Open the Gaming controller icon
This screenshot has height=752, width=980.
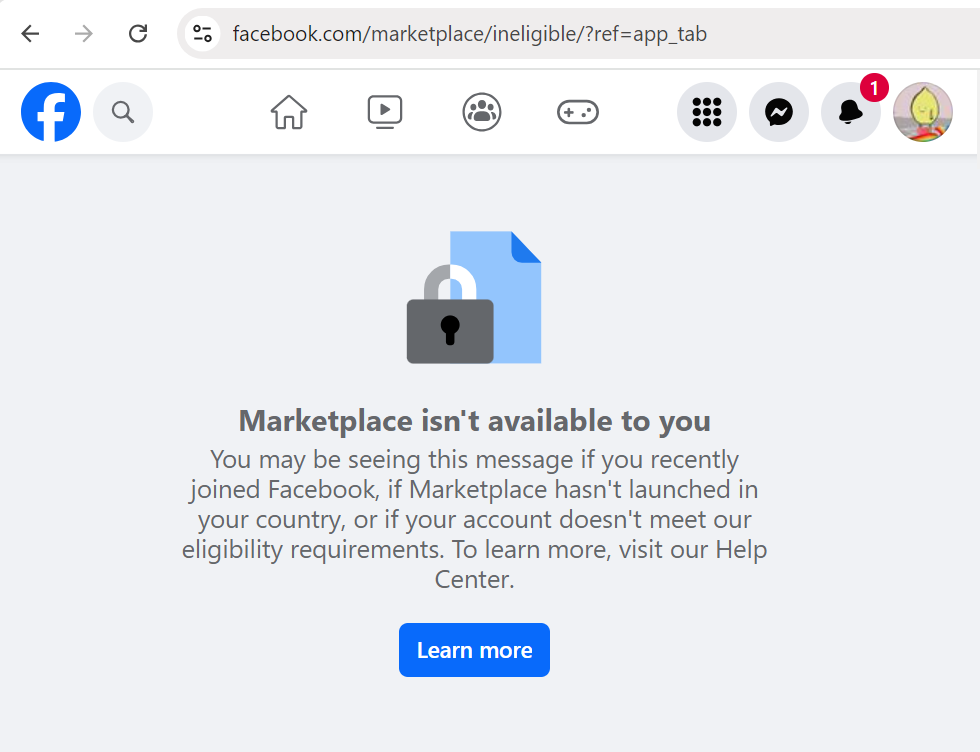[x=578, y=113]
